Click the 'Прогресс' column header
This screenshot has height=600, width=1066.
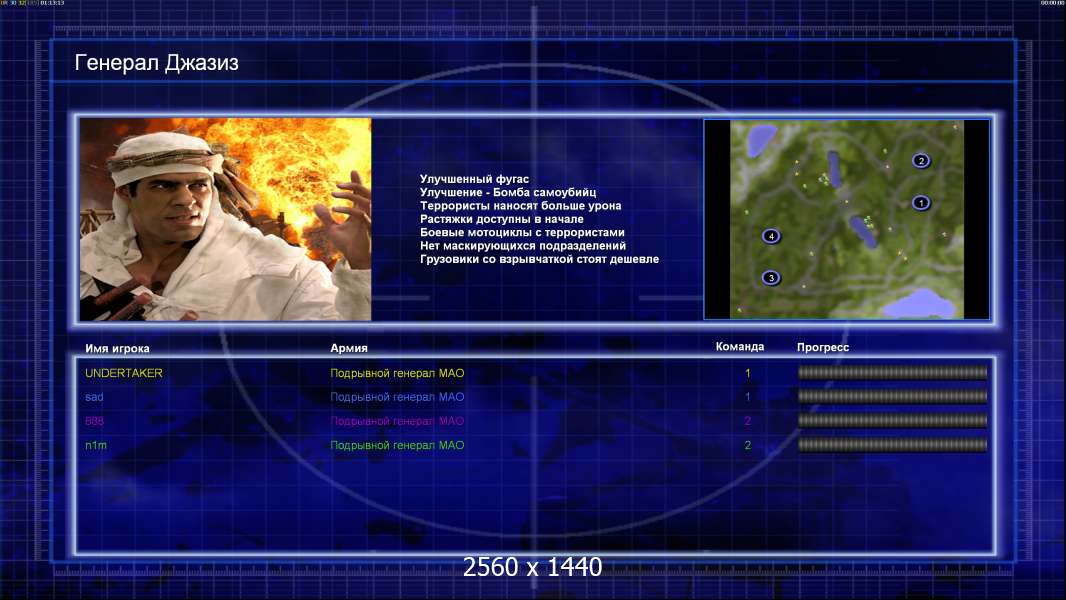click(x=823, y=347)
